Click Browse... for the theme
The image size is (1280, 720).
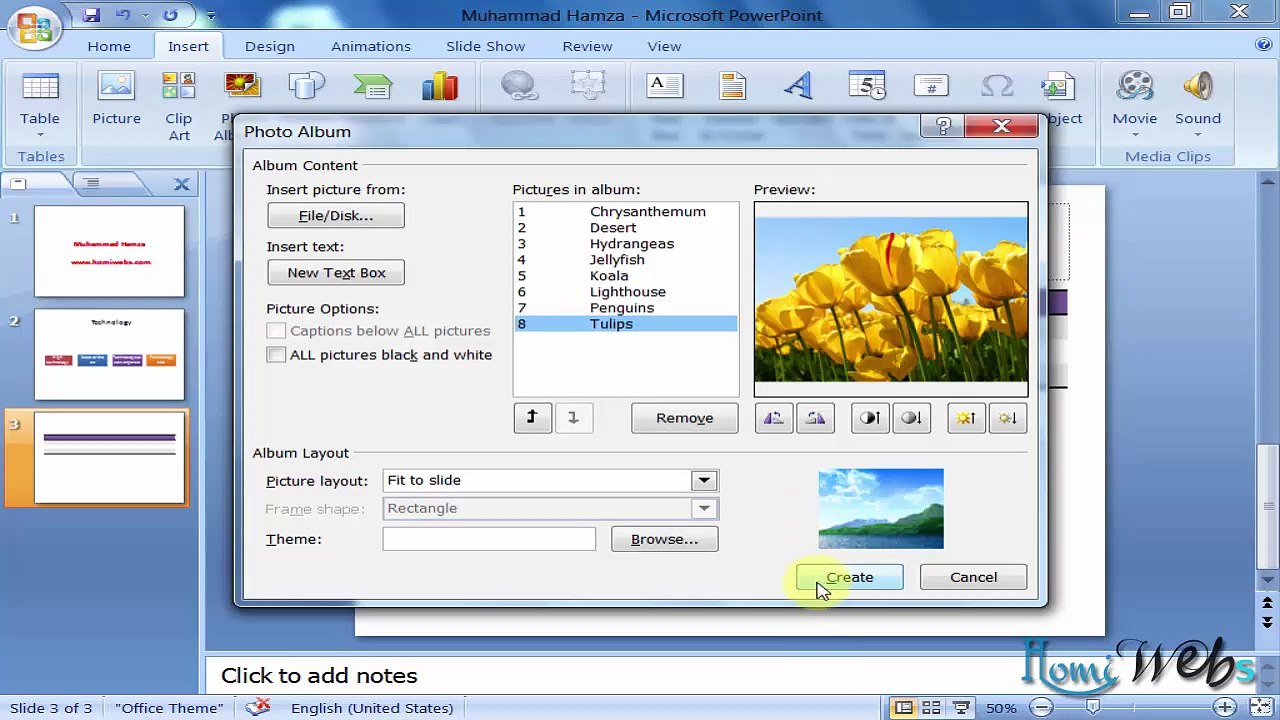pos(665,539)
